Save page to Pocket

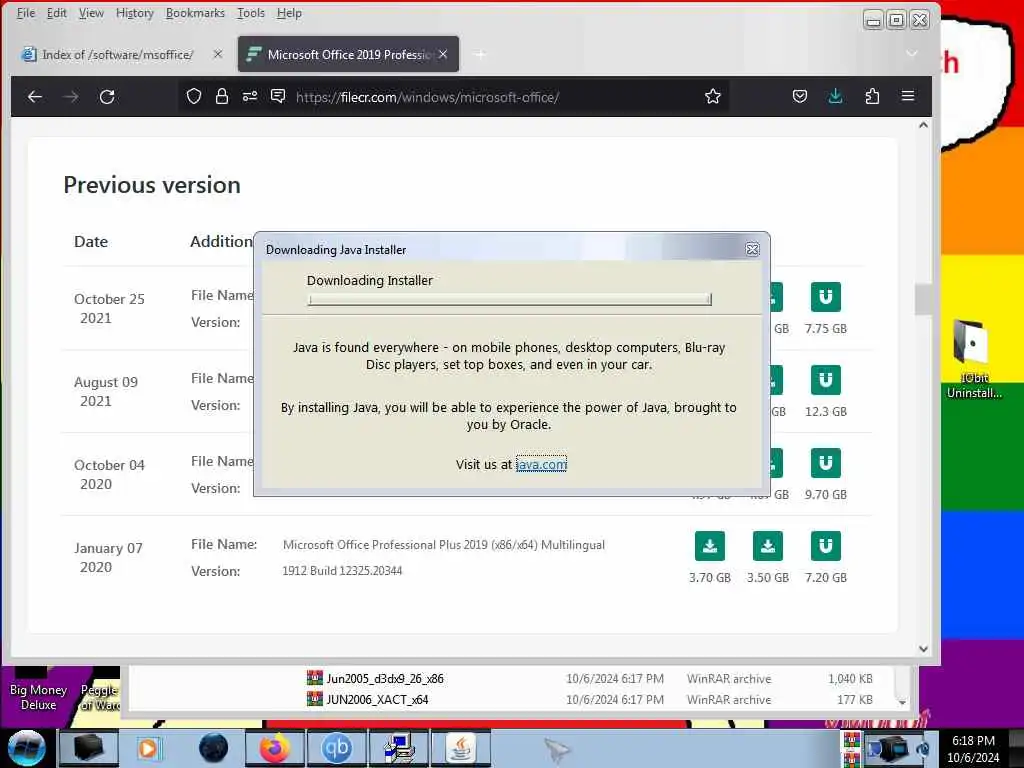(x=799, y=97)
